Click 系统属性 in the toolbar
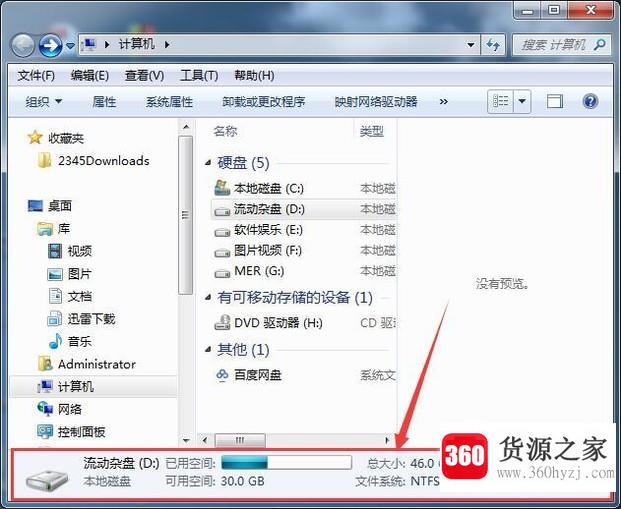Viewport: 621px width, 509px height. (169, 102)
